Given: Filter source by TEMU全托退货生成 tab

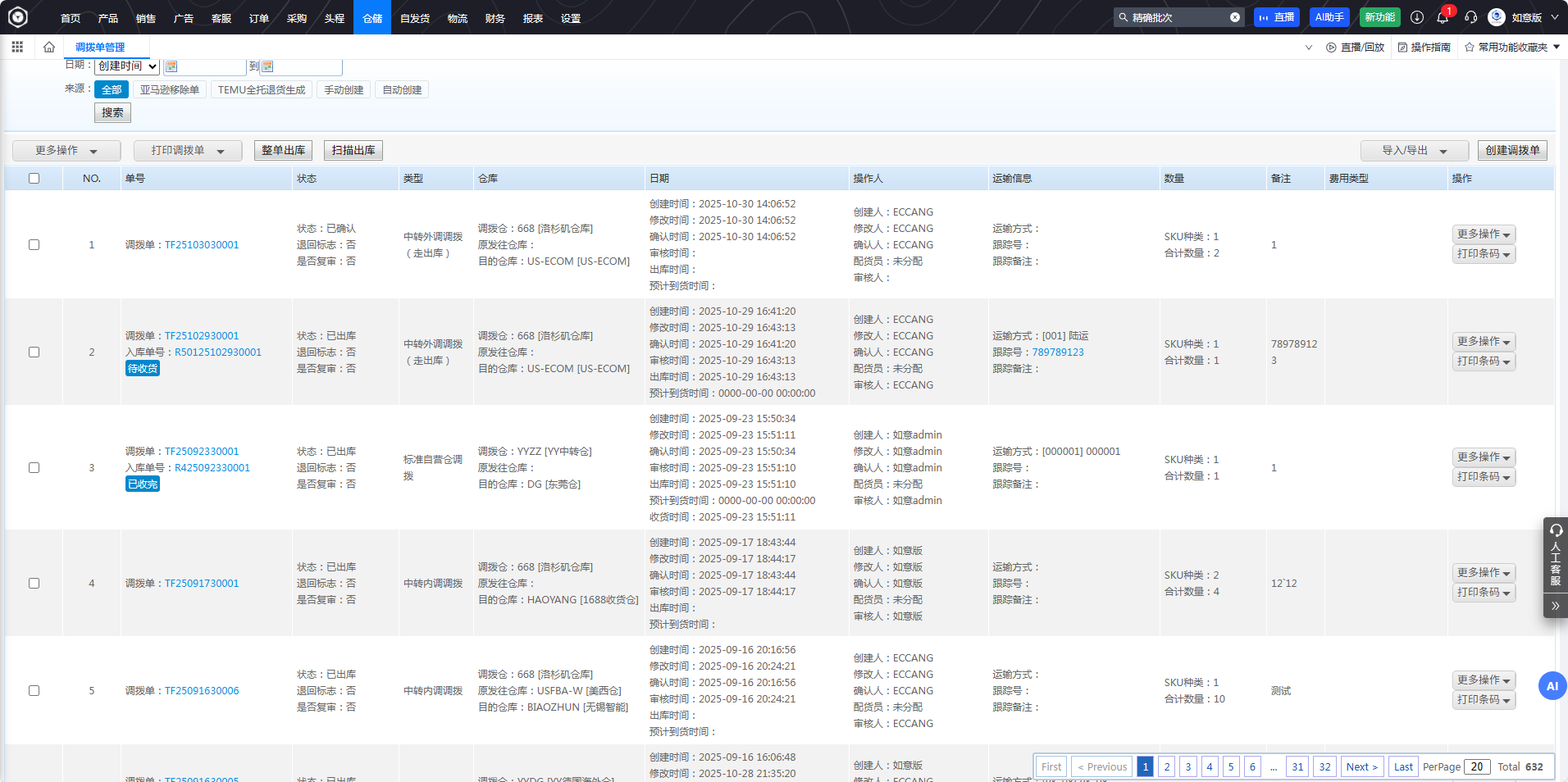Looking at the screenshot, I should tap(262, 90).
